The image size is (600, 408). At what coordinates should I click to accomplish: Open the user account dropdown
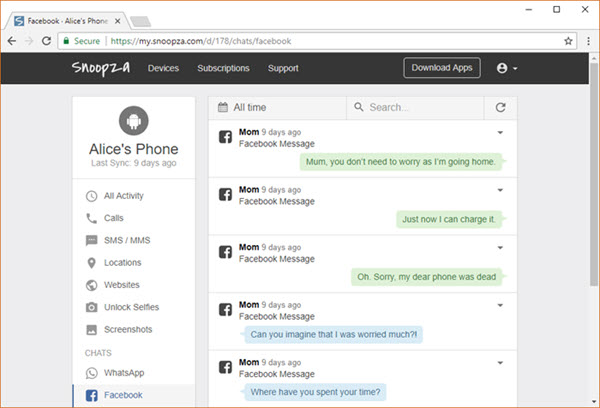tap(507, 68)
